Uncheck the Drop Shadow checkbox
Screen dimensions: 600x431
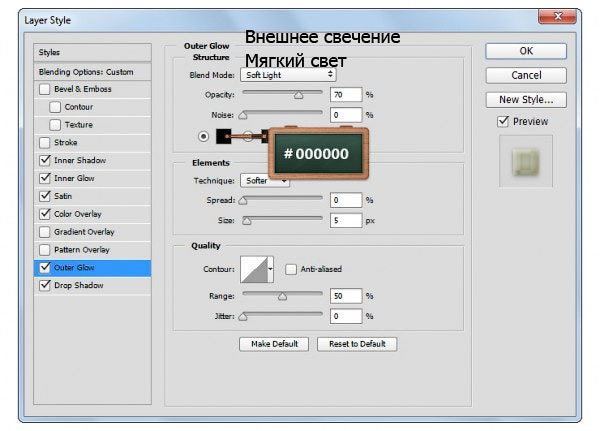(44, 286)
